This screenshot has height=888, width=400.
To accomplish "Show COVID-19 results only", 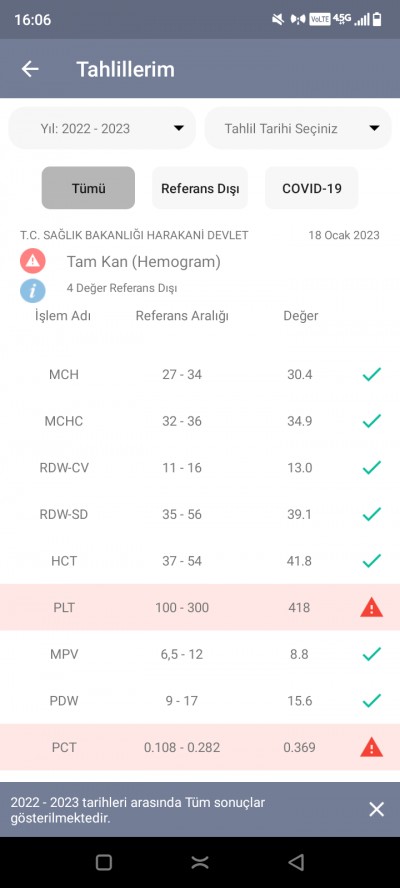I will point(312,188).
